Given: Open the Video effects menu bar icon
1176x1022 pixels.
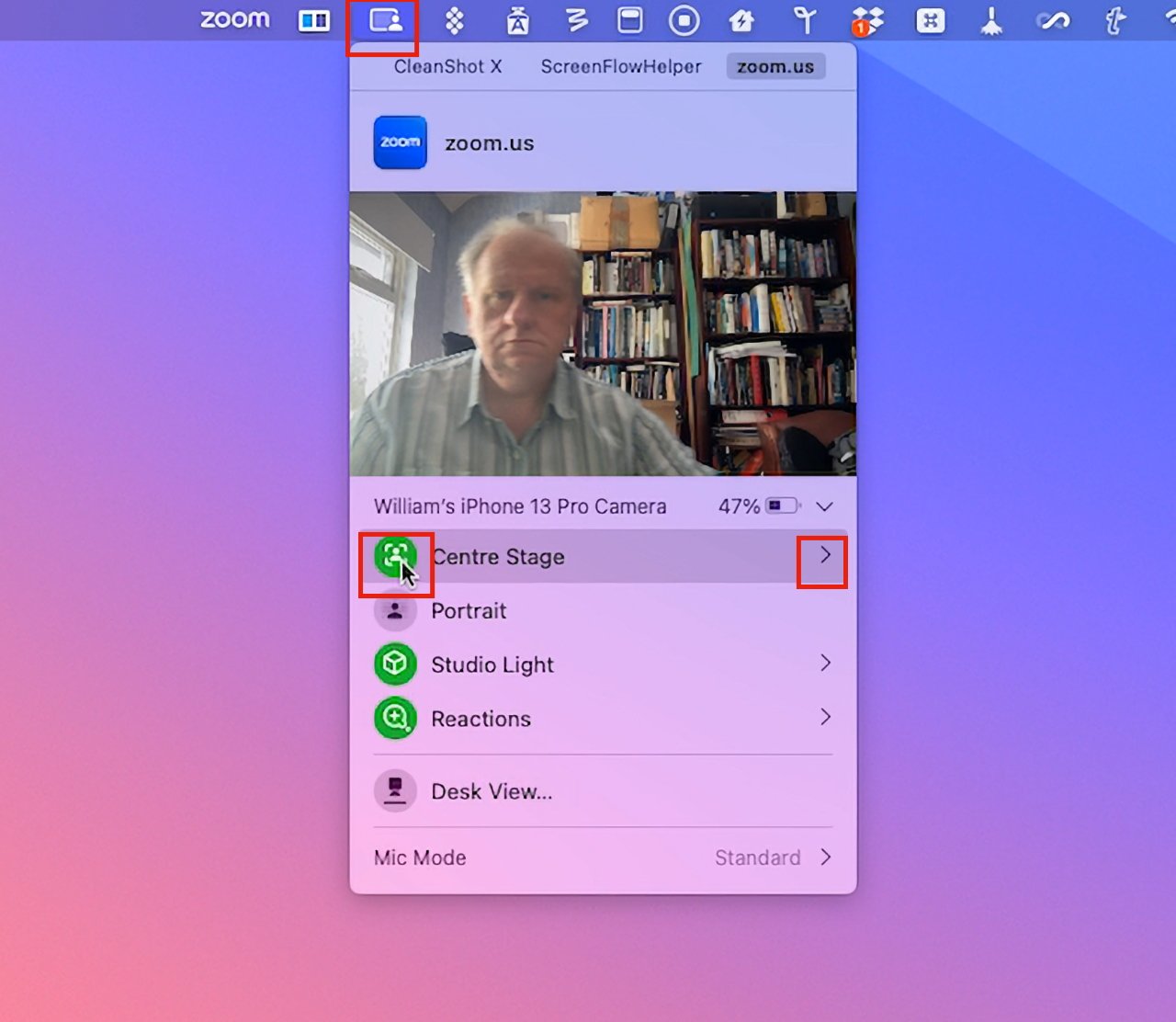Looking at the screenshot, I should click(x=385, y=21).
